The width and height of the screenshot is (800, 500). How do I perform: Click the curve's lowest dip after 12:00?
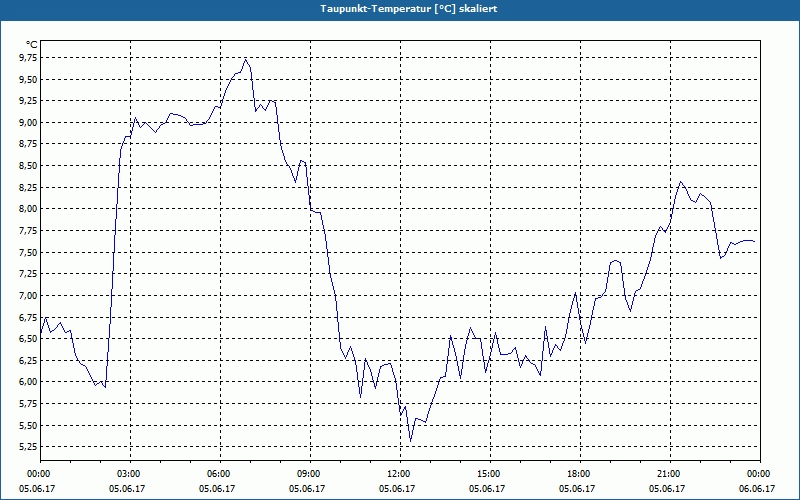click(x=410, y=441)
